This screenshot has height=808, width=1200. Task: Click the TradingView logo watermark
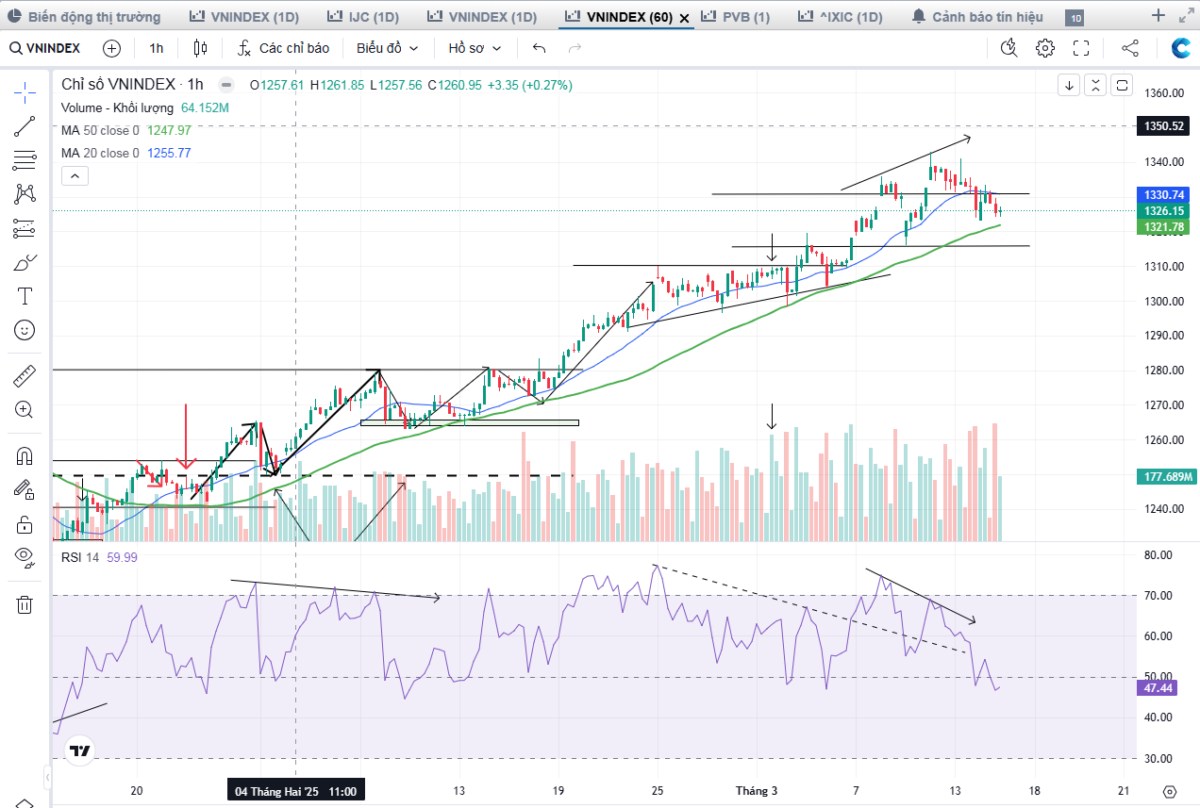pyautogui.click(x=82, y=750)
